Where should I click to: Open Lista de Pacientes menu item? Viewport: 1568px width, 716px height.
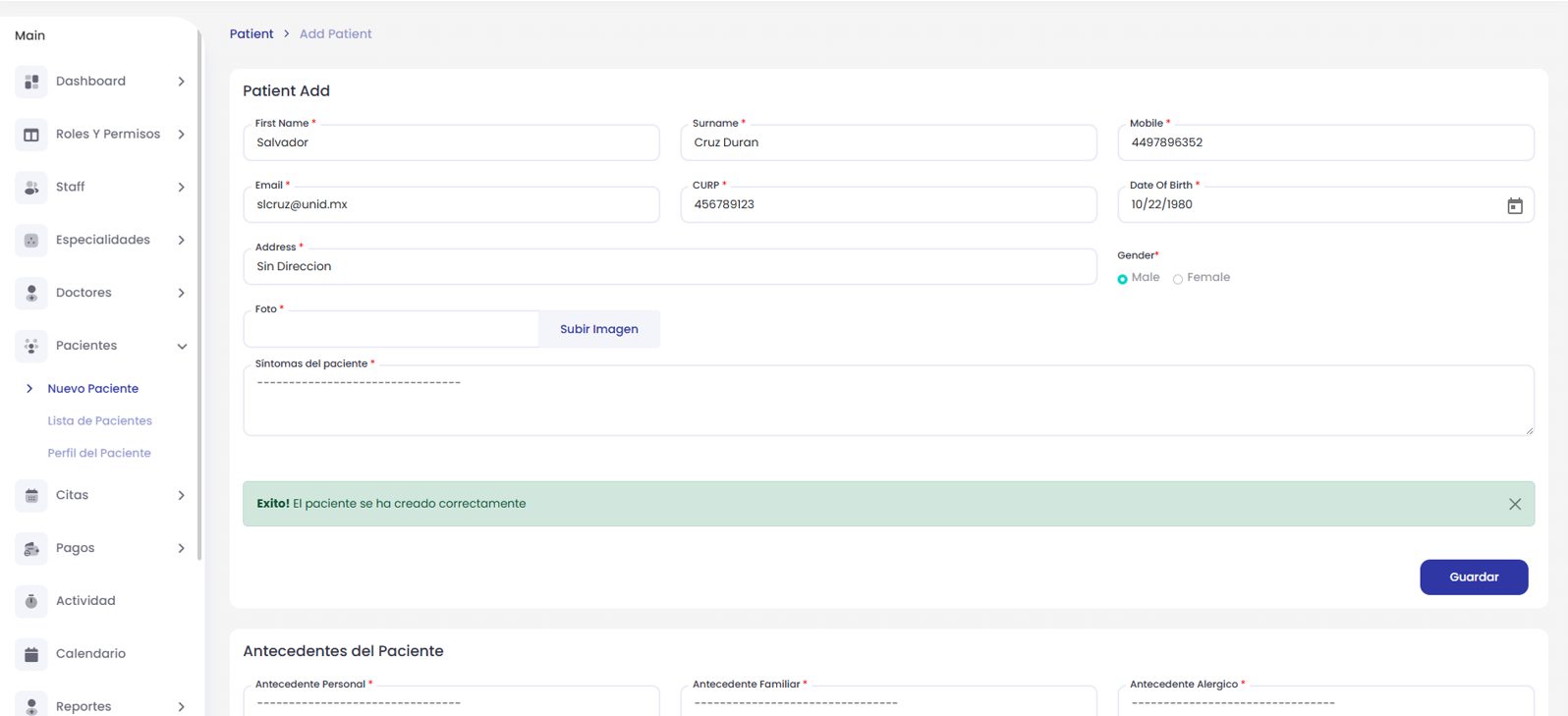[x=99, y=420]
